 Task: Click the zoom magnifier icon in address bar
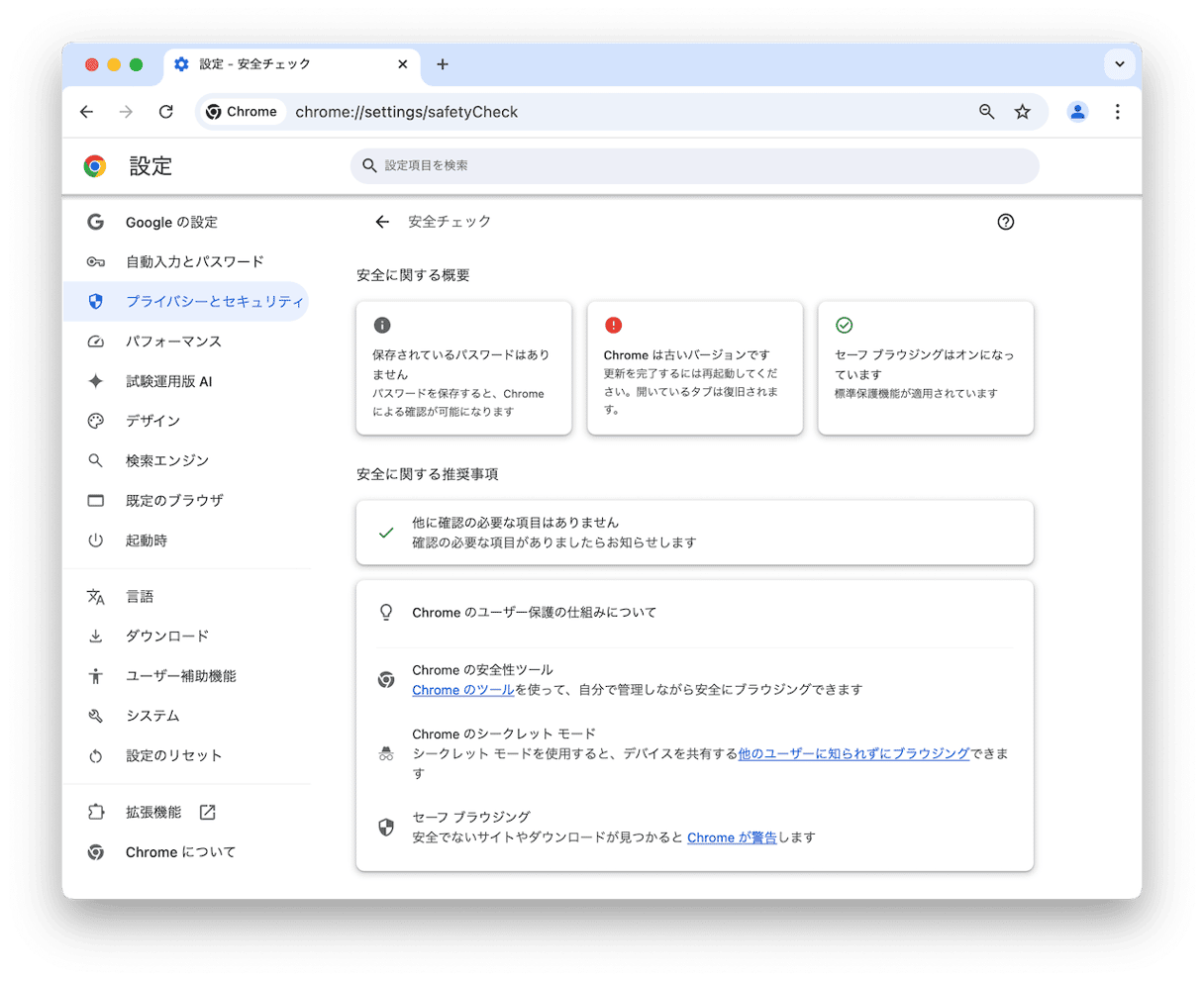coord(986,112)
